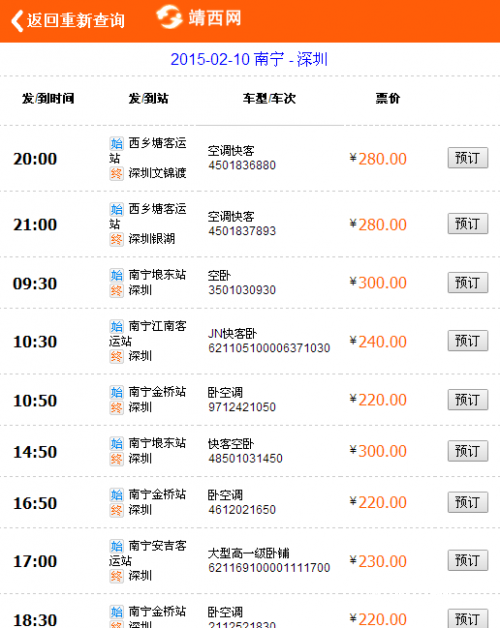Image resolution: width=500 pixels, height=628 pixels.
Task: Click the 始 icon for 09:30 南宁埌东站
Action: [x=117, y=275]
